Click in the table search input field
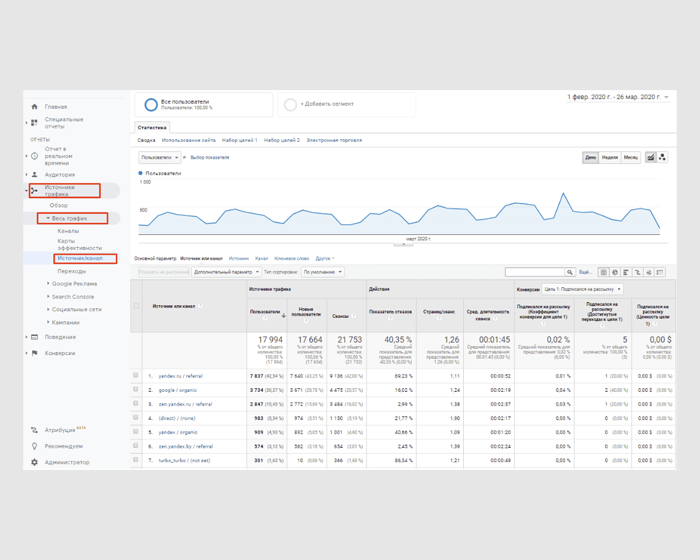This screenshot has width=700, height=560. click(535, 272)
